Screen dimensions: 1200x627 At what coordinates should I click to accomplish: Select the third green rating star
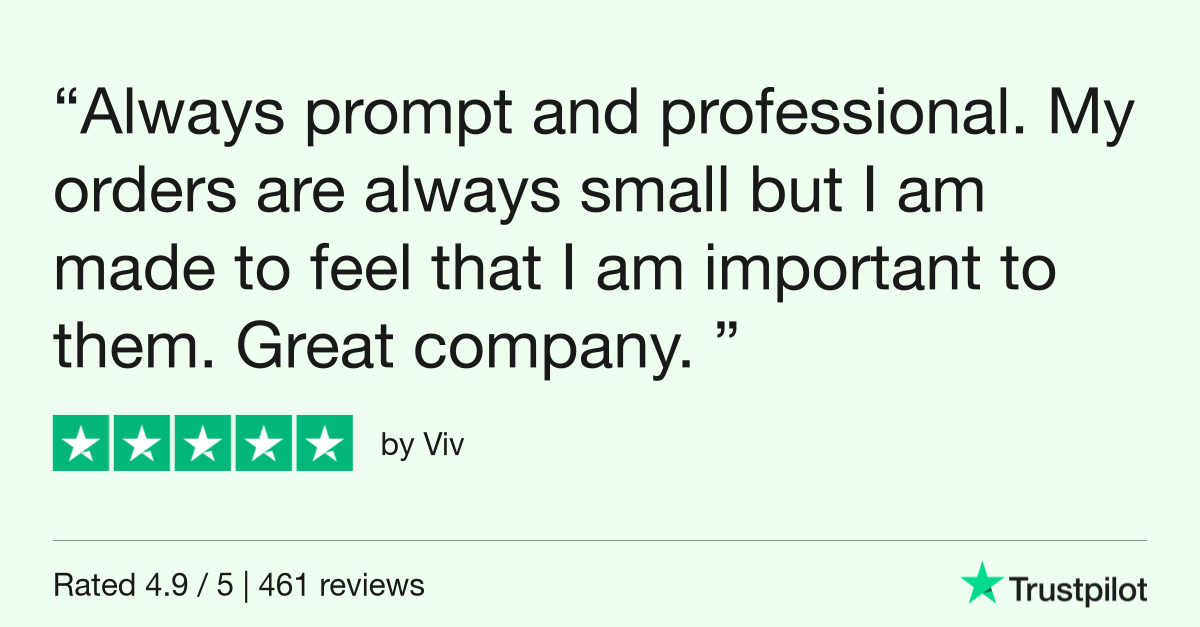[203, 443]
